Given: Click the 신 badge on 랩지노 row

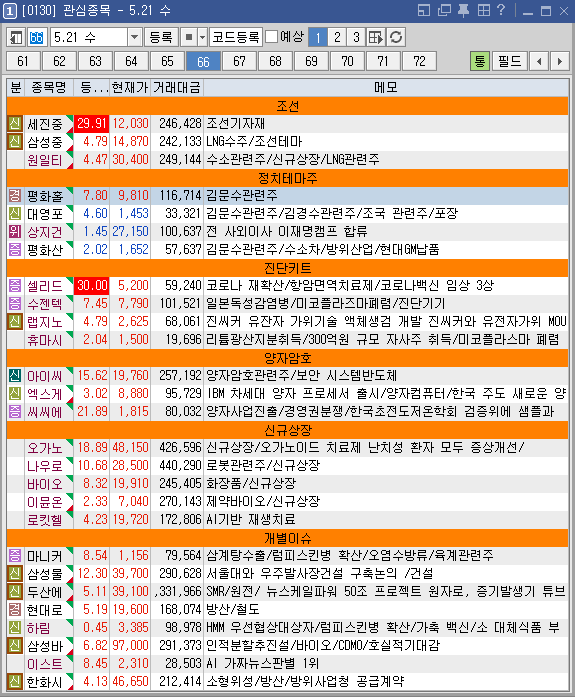Looking at the screenshot, I should pos(15,321).
